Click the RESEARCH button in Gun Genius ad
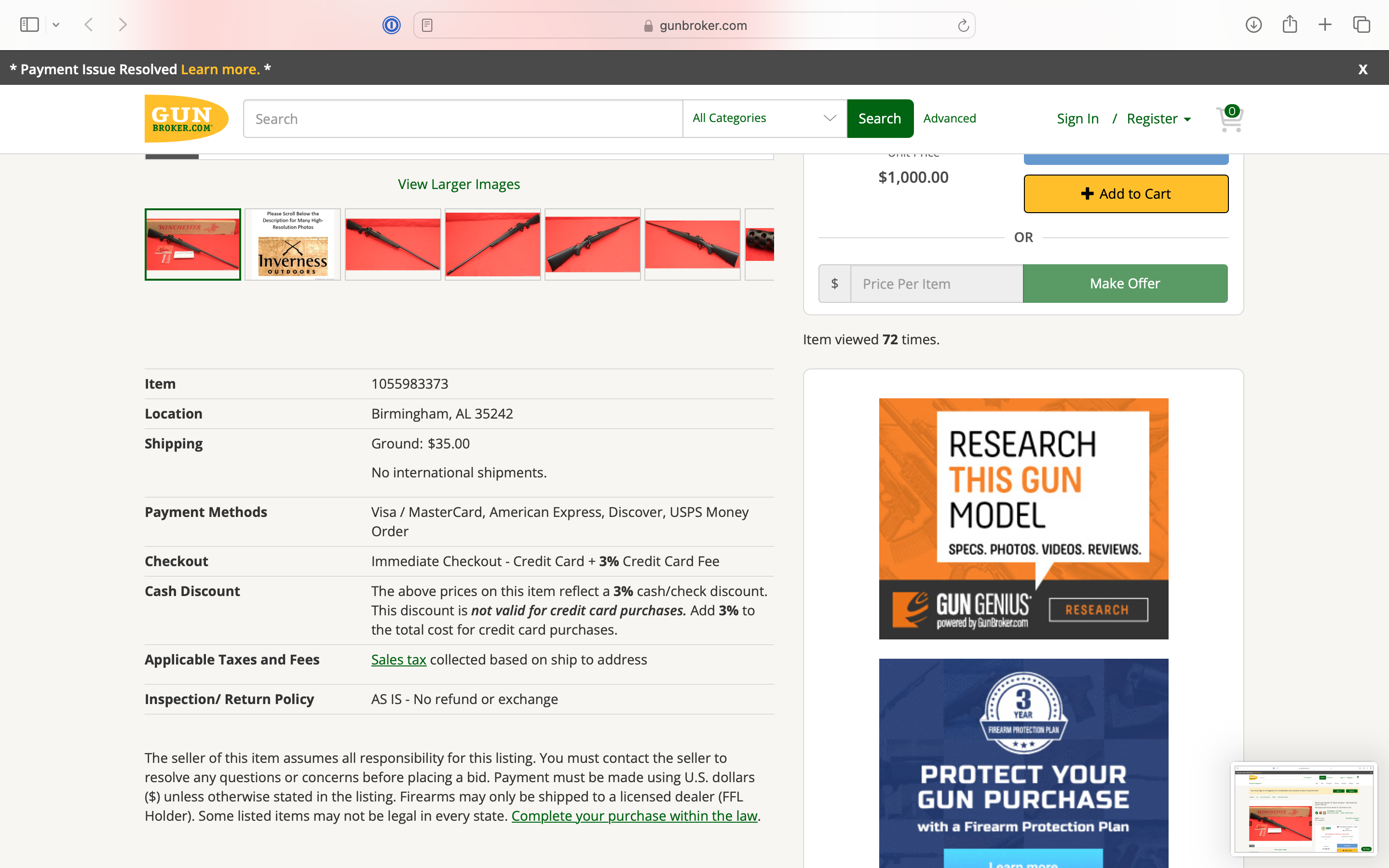1389x868 pixels. tap(1098, 610)
